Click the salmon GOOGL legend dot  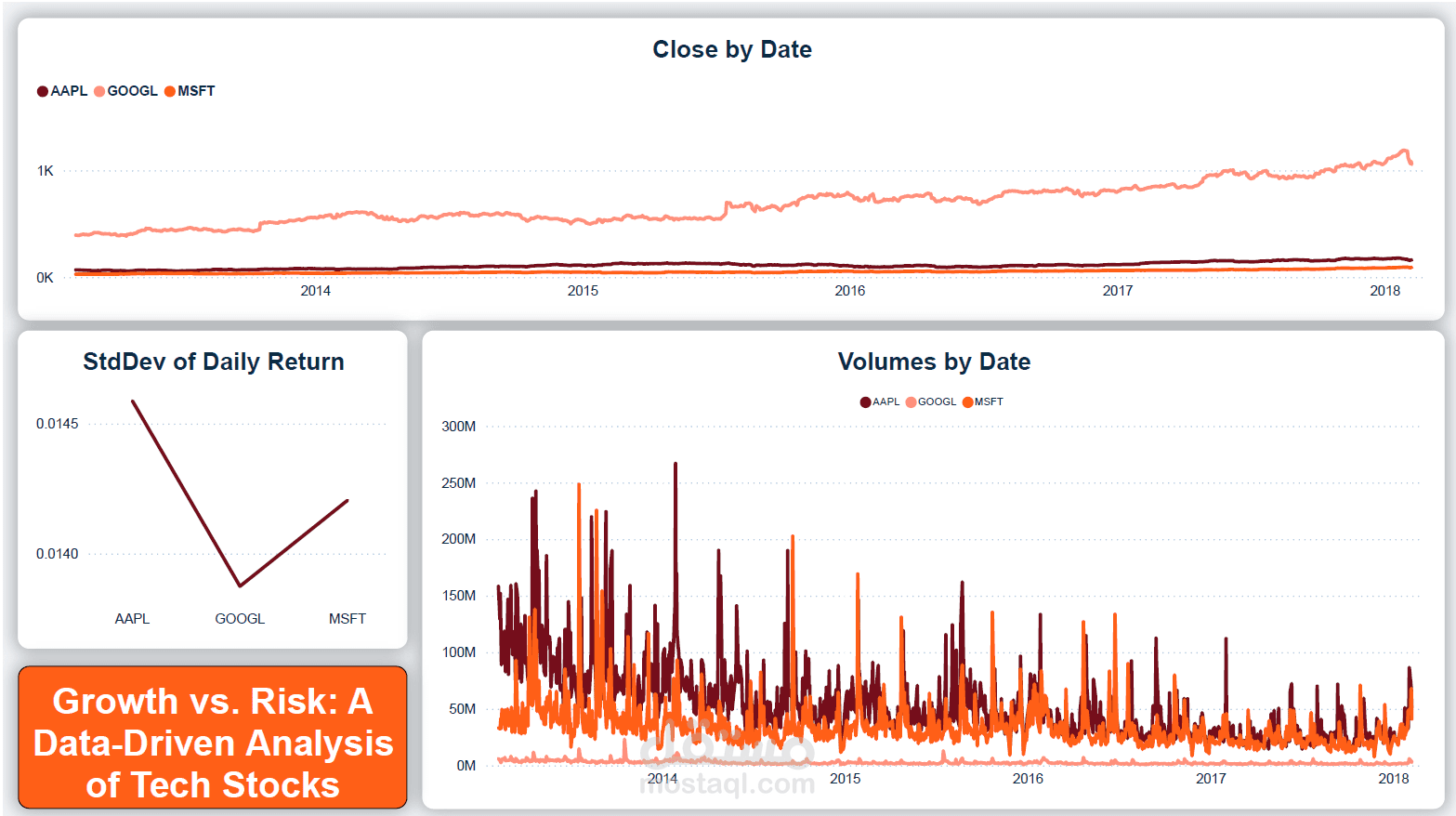[x=101, y=90]
